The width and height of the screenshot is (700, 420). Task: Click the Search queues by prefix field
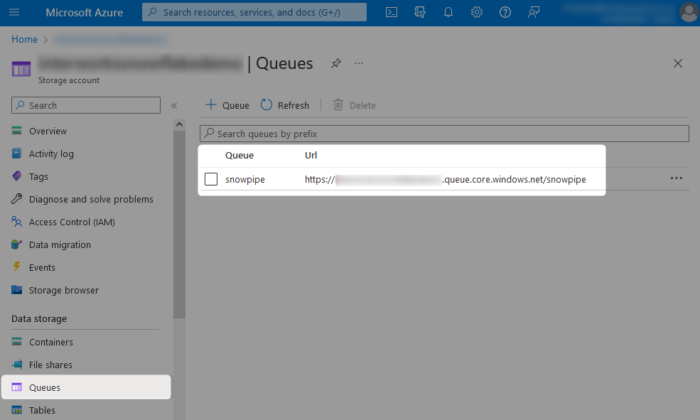(x=445, y=133)
